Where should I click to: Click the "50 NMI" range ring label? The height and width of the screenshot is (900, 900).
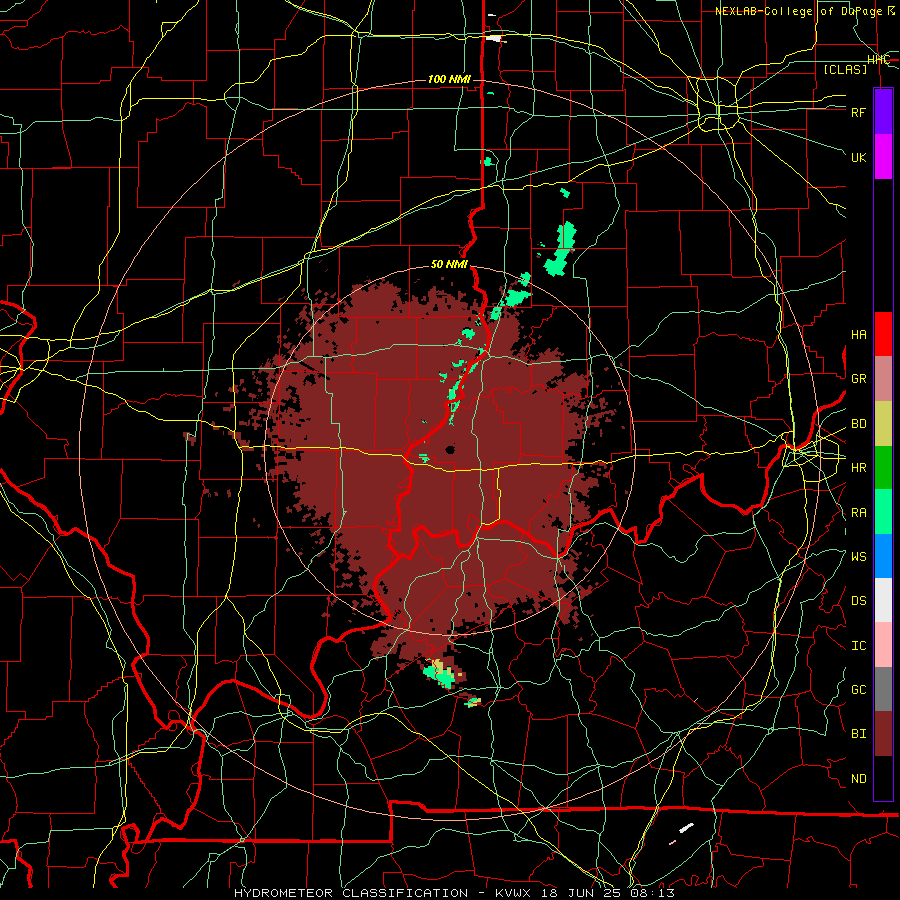(x=449, y=264)
